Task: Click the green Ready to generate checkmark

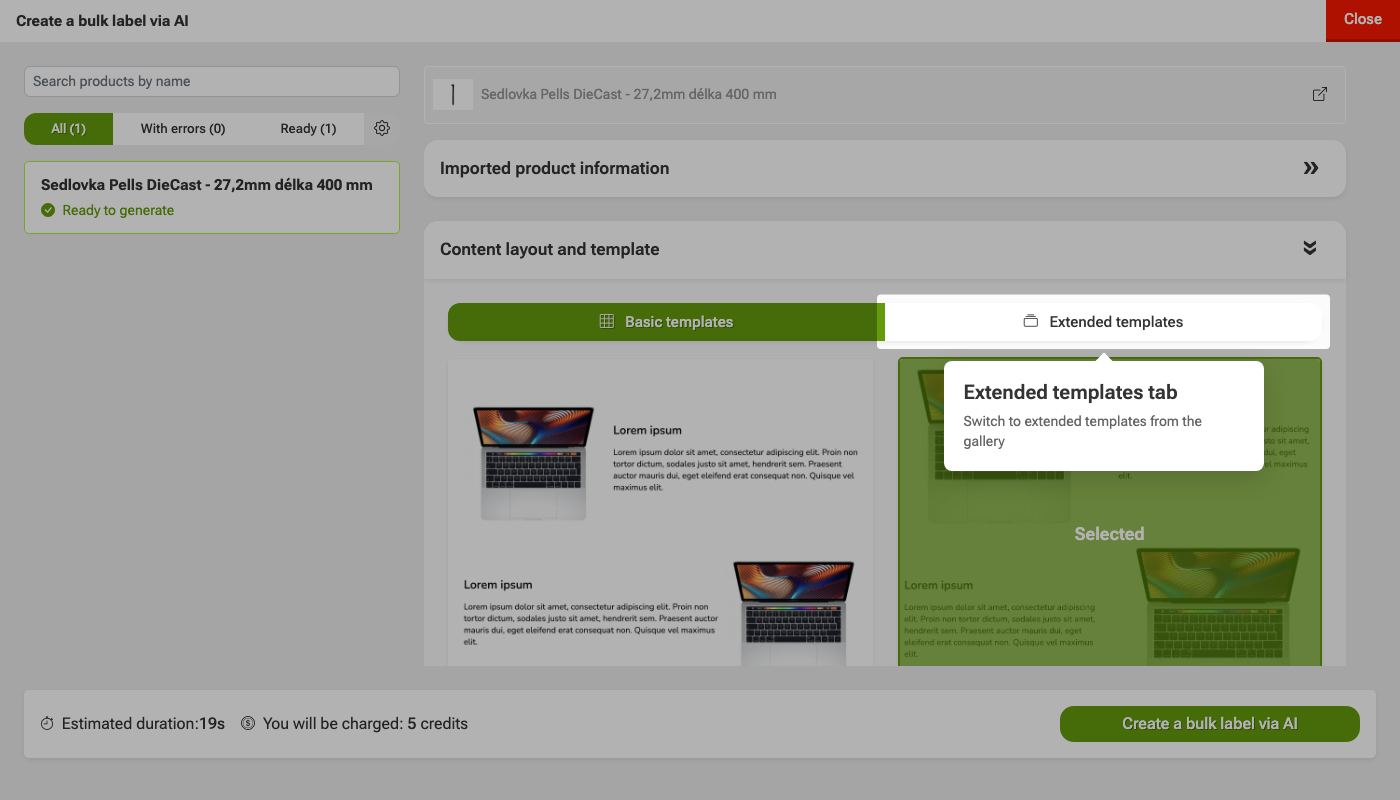Action: coord(48,210)
